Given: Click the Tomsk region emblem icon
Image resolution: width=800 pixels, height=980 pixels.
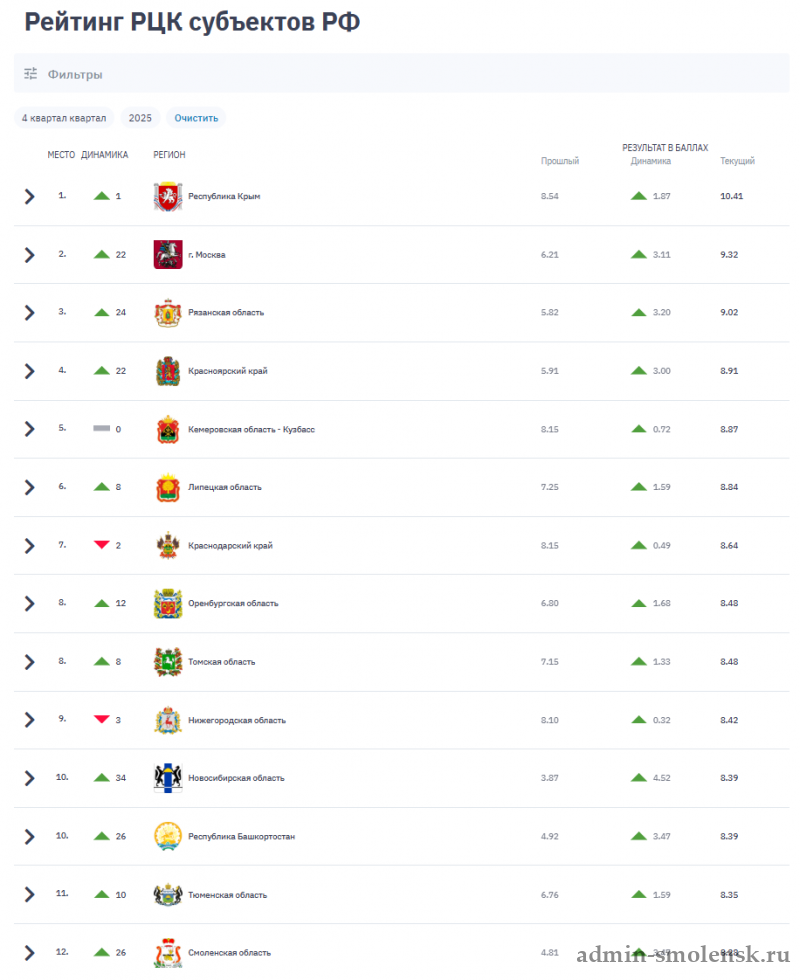Looking at the screenshot, I should coord(168,661).
